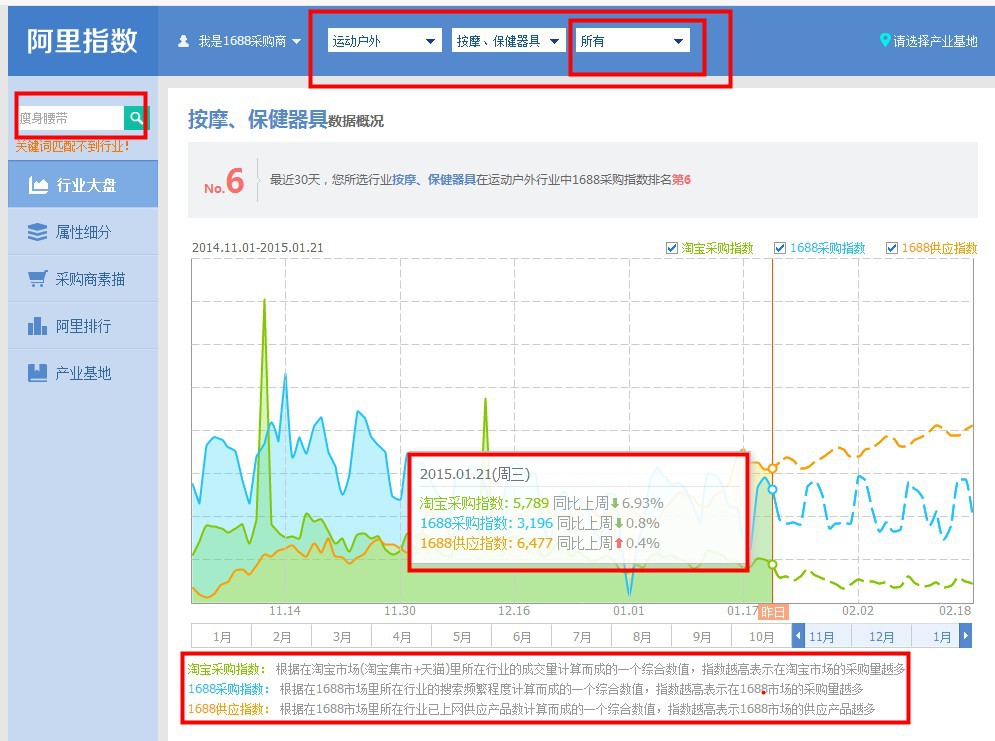The width and height of the screenshot is (995, 741).
Task: Select 10月 on the month timeline
Action: [x=761, y=636]
